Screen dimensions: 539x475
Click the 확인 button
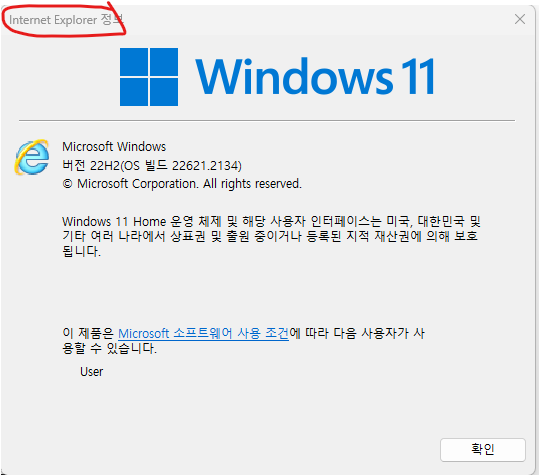tap(483, 450)
